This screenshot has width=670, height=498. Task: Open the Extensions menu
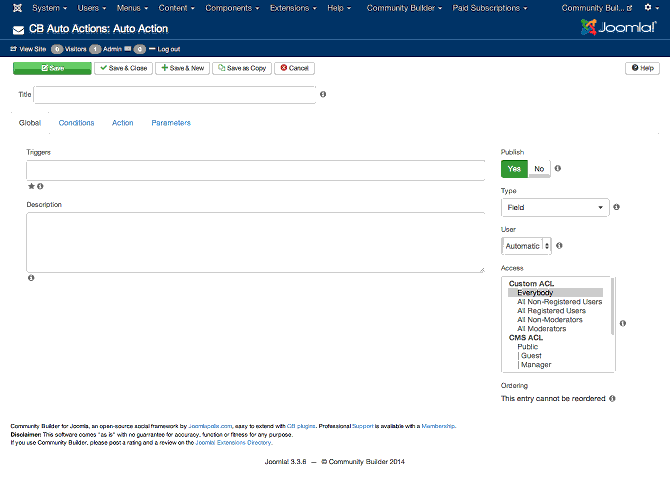click(293, 8)
